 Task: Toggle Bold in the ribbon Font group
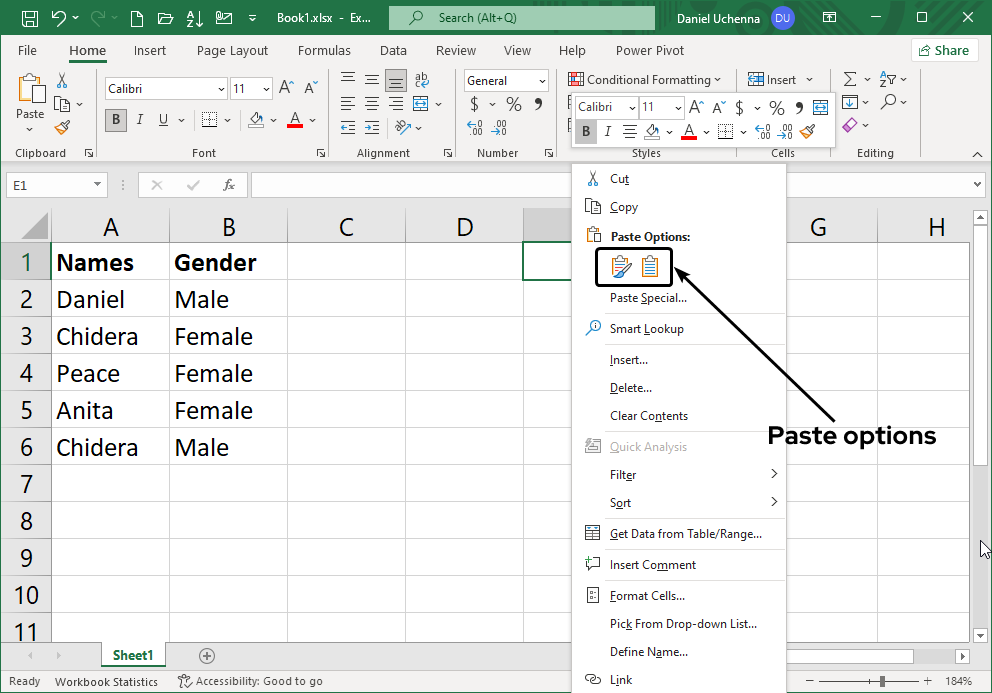(116, 120)
